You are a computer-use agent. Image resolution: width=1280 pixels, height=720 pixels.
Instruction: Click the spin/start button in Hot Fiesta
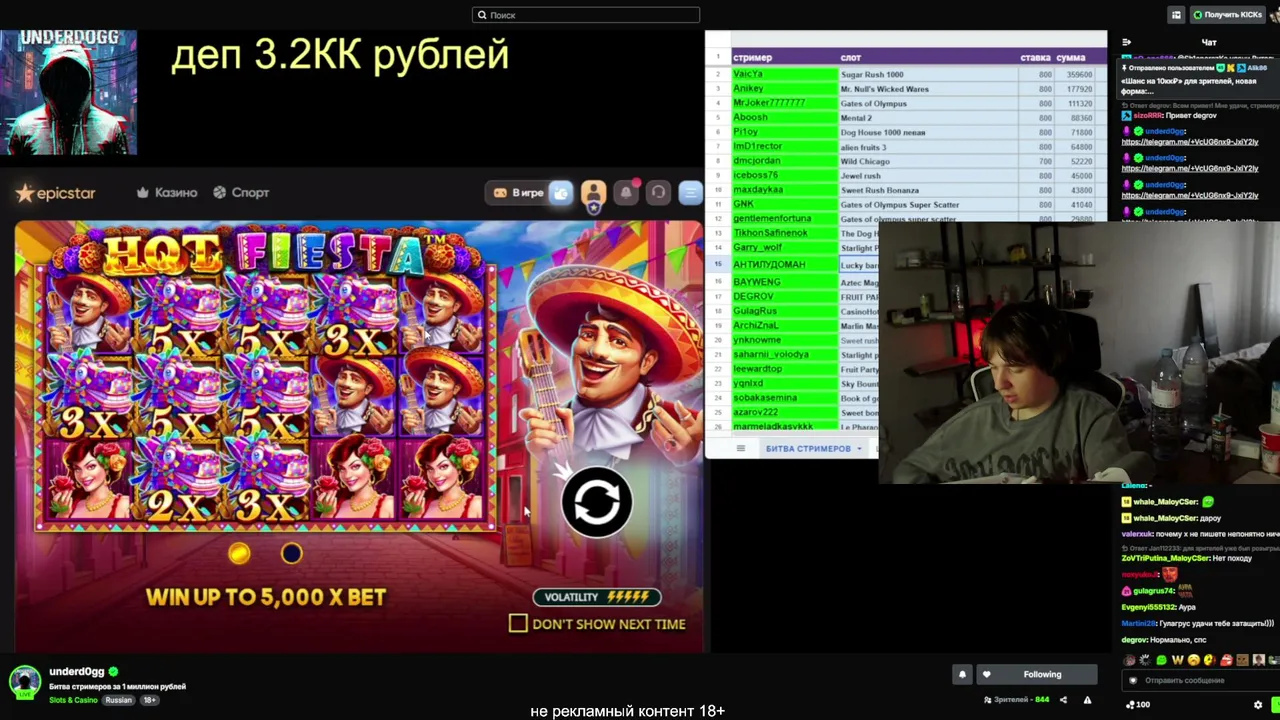(597, 502)
